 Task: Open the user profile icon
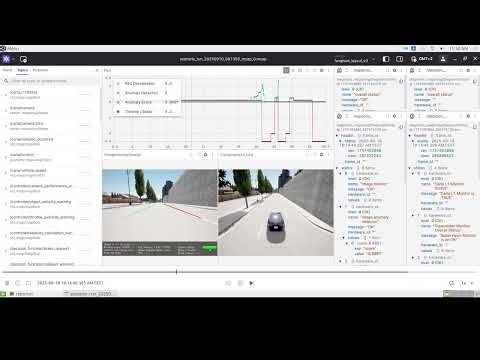click(x=443, y=59)
